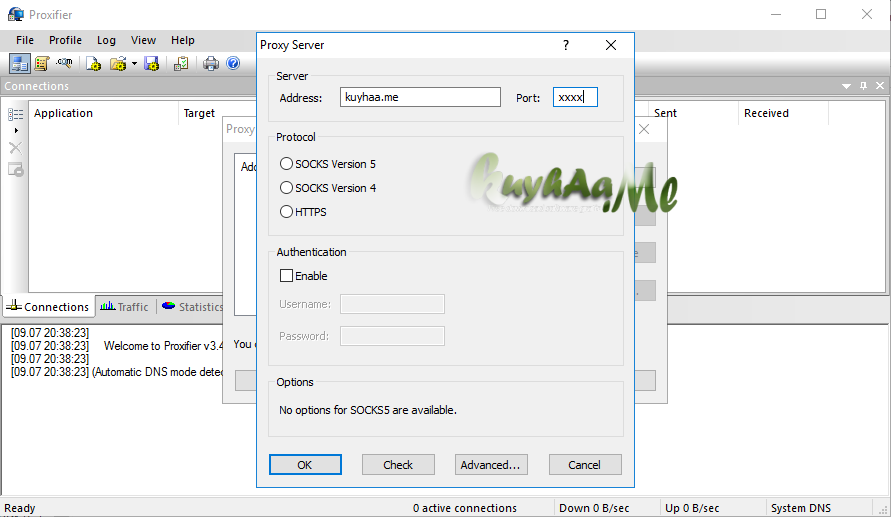Open Advanced... proxy settings
The image size is (891, 517).
point(491,465)
